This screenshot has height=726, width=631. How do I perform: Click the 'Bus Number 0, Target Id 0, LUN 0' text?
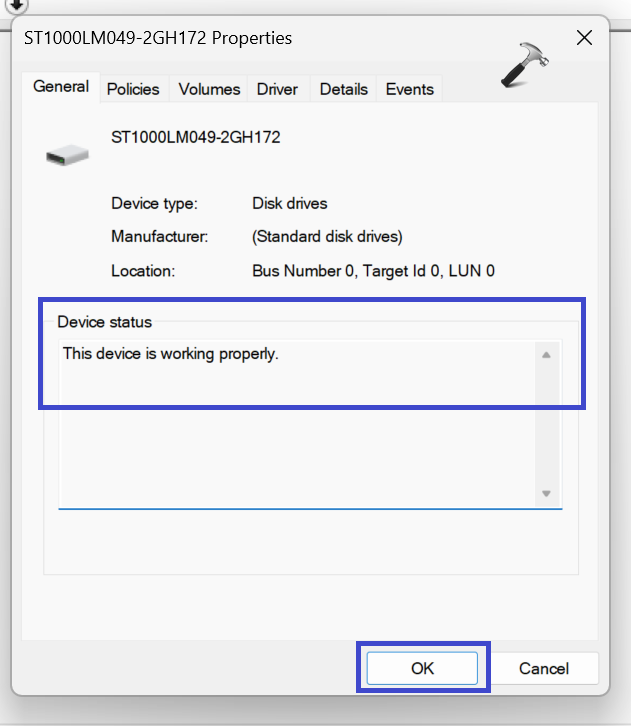374,271
